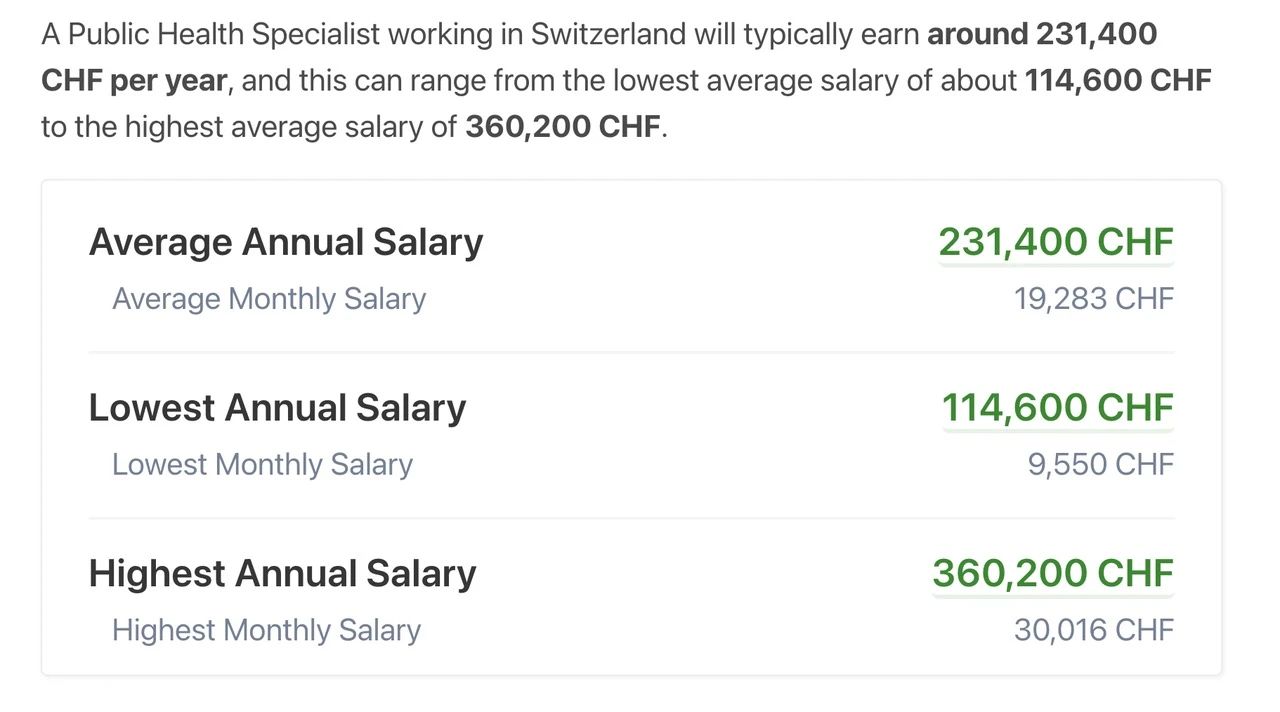Image resolution: width=1280 pixels, height=712 pixels.
Task: Click bold 'CHF per year' in paragraph
Action: [134, 82]
